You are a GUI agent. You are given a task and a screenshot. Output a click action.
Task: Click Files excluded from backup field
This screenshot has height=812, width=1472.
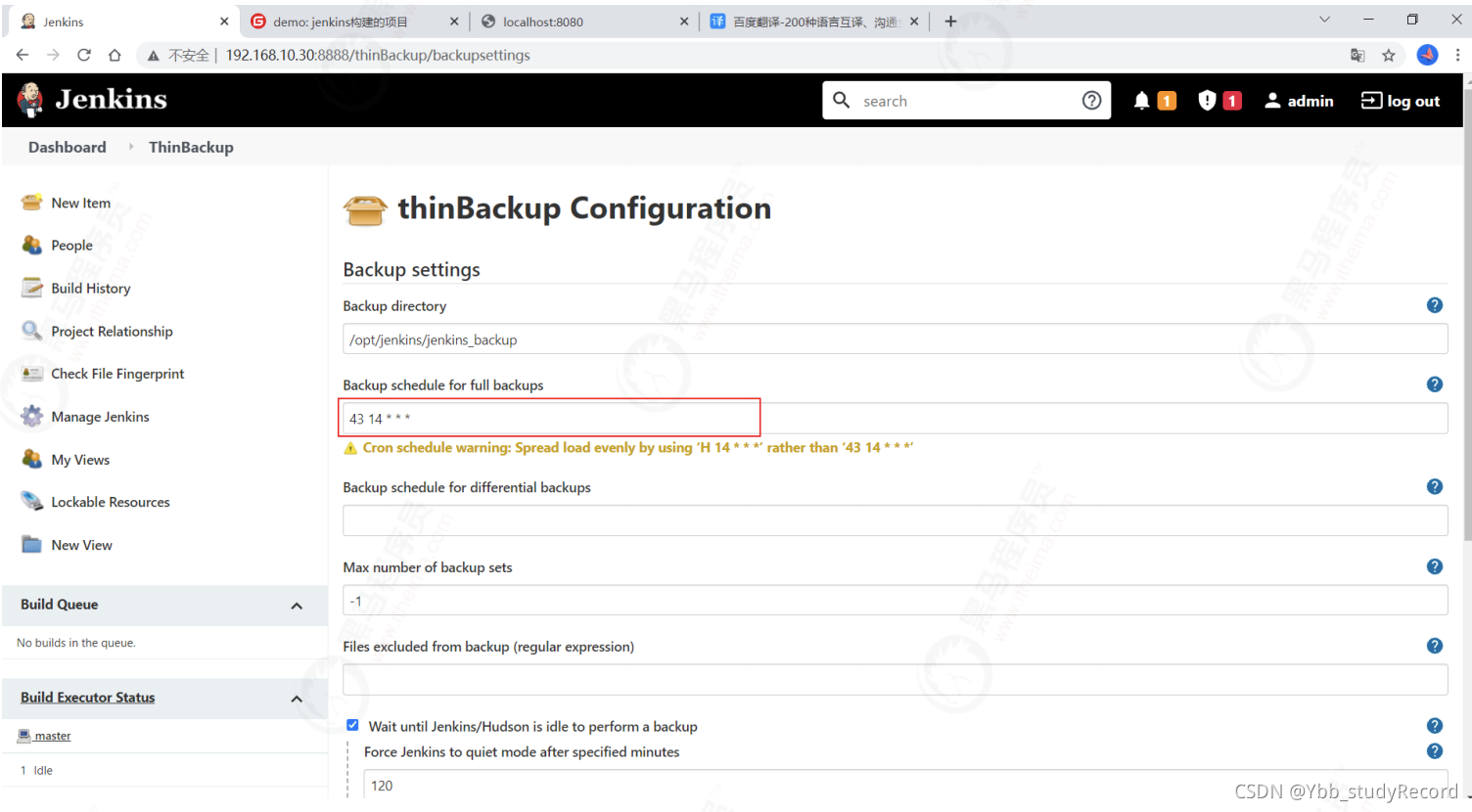895,680
